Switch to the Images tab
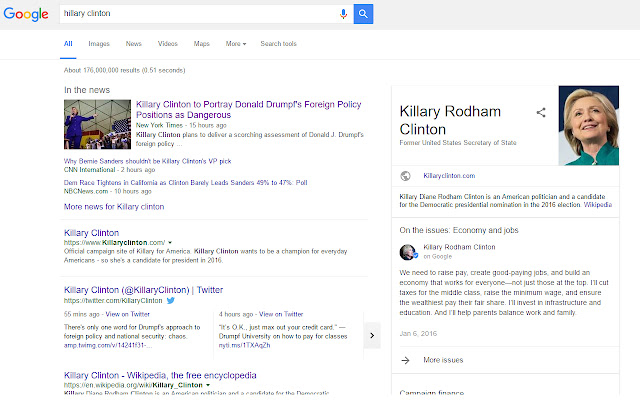 pos(99,44)
